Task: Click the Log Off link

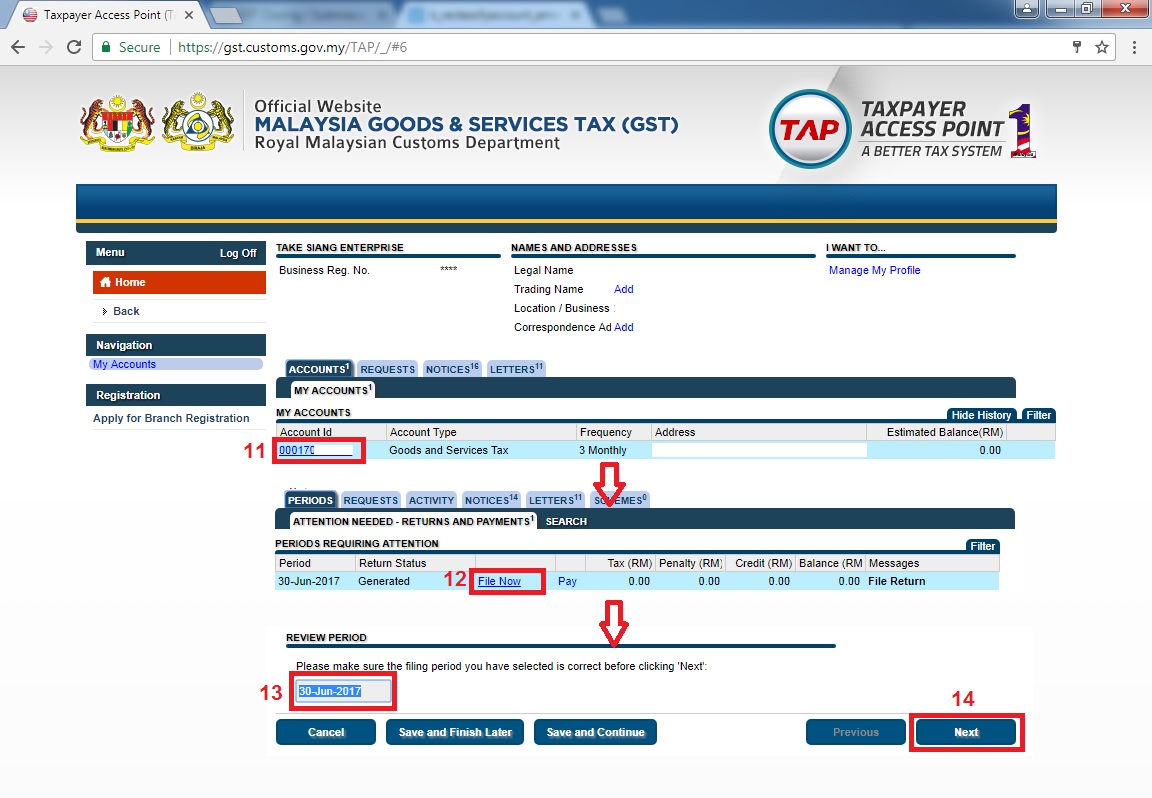Action: coord(238,253)
